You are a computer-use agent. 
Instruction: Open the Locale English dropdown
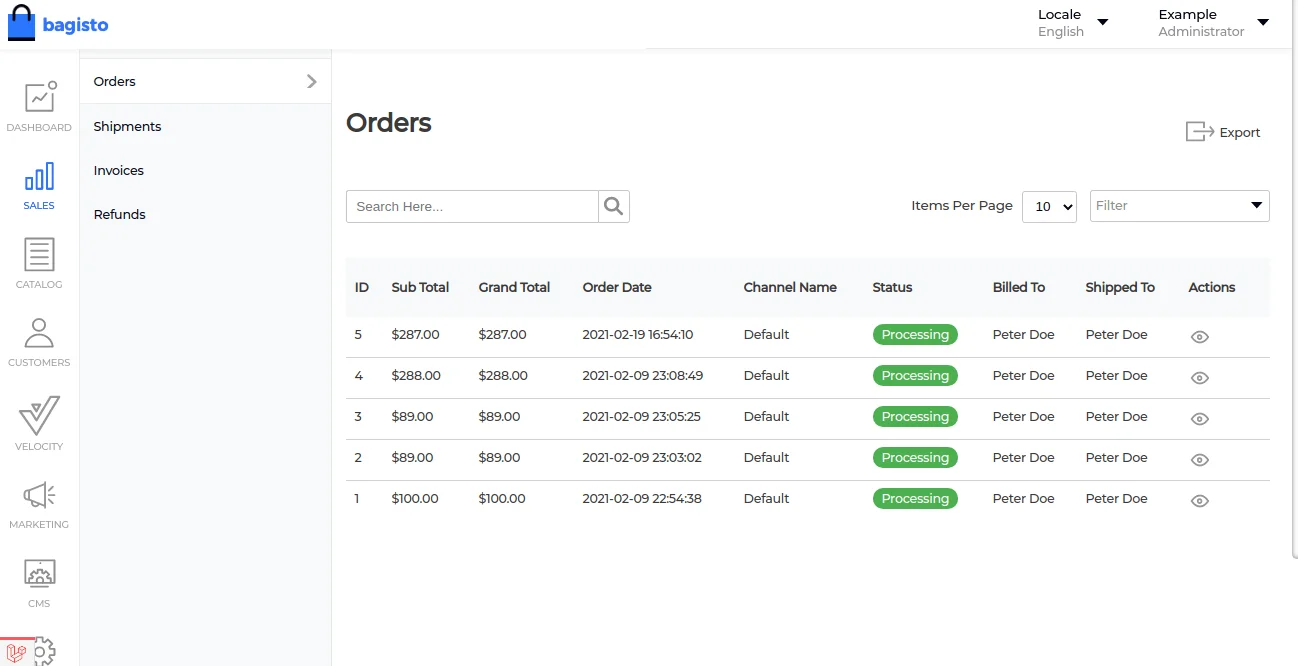pos(1073,23)
